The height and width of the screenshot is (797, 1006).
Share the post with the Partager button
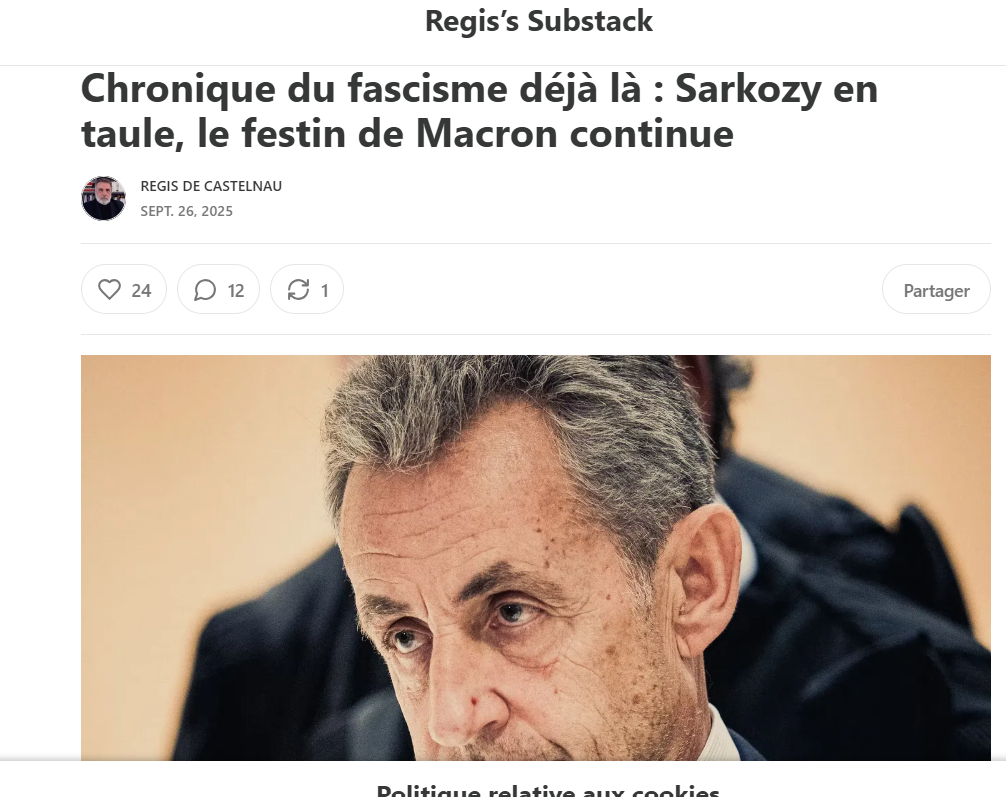pos(936,289)
